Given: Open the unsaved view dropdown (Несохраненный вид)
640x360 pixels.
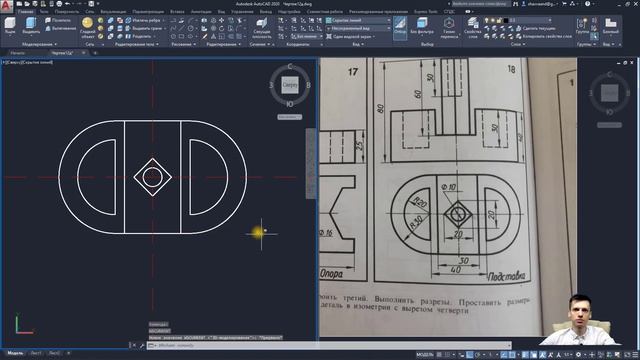Looking at the screenshot, I should point(358,28).
